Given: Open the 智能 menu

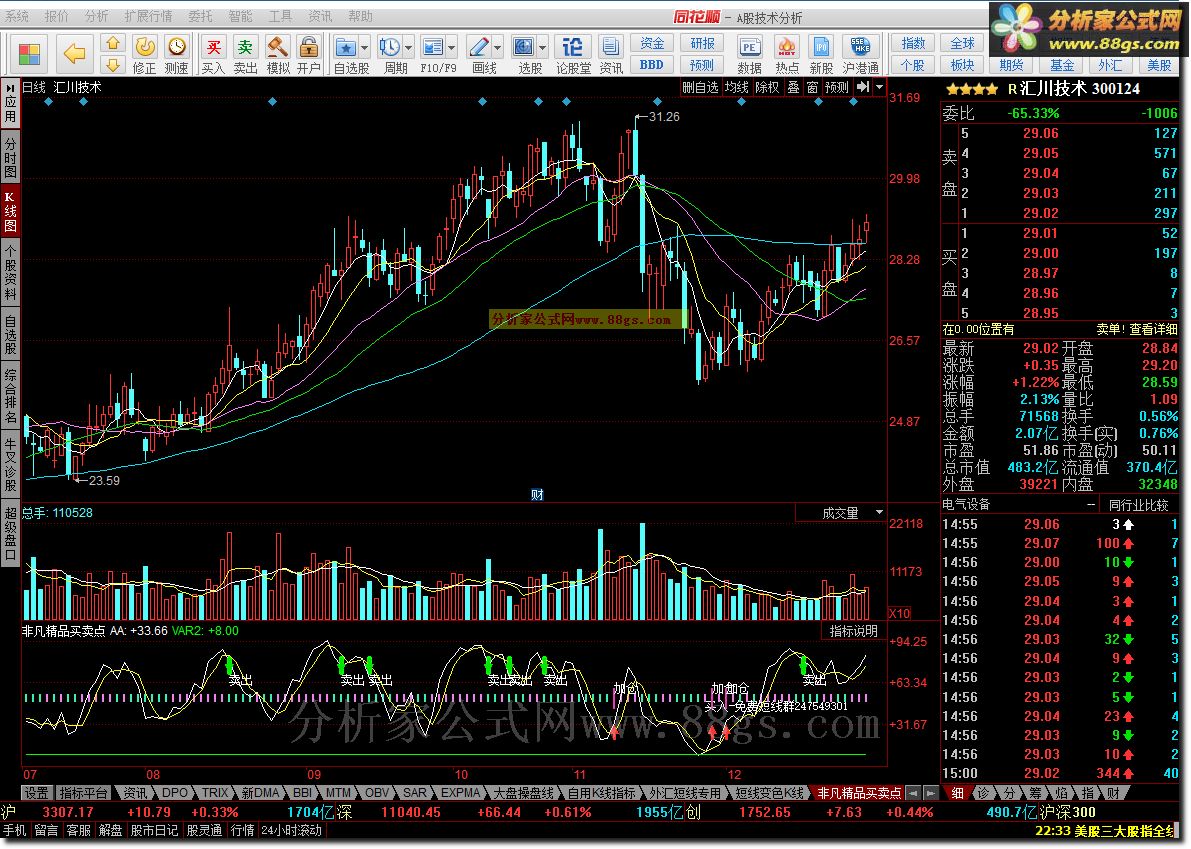Looking at the screenshot, I should point(240,16).
